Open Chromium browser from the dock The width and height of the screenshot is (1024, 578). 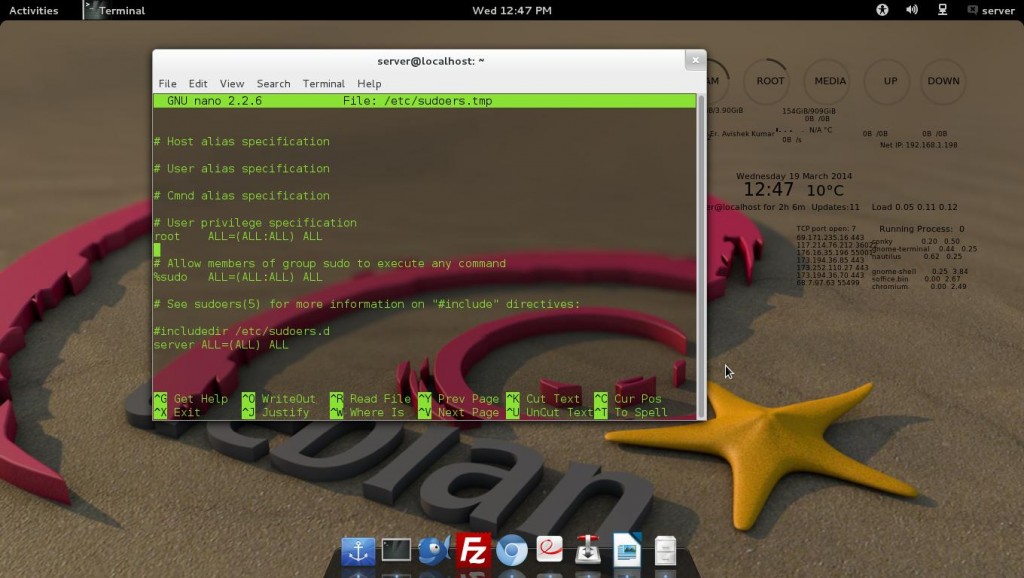[x=510, y=550]
